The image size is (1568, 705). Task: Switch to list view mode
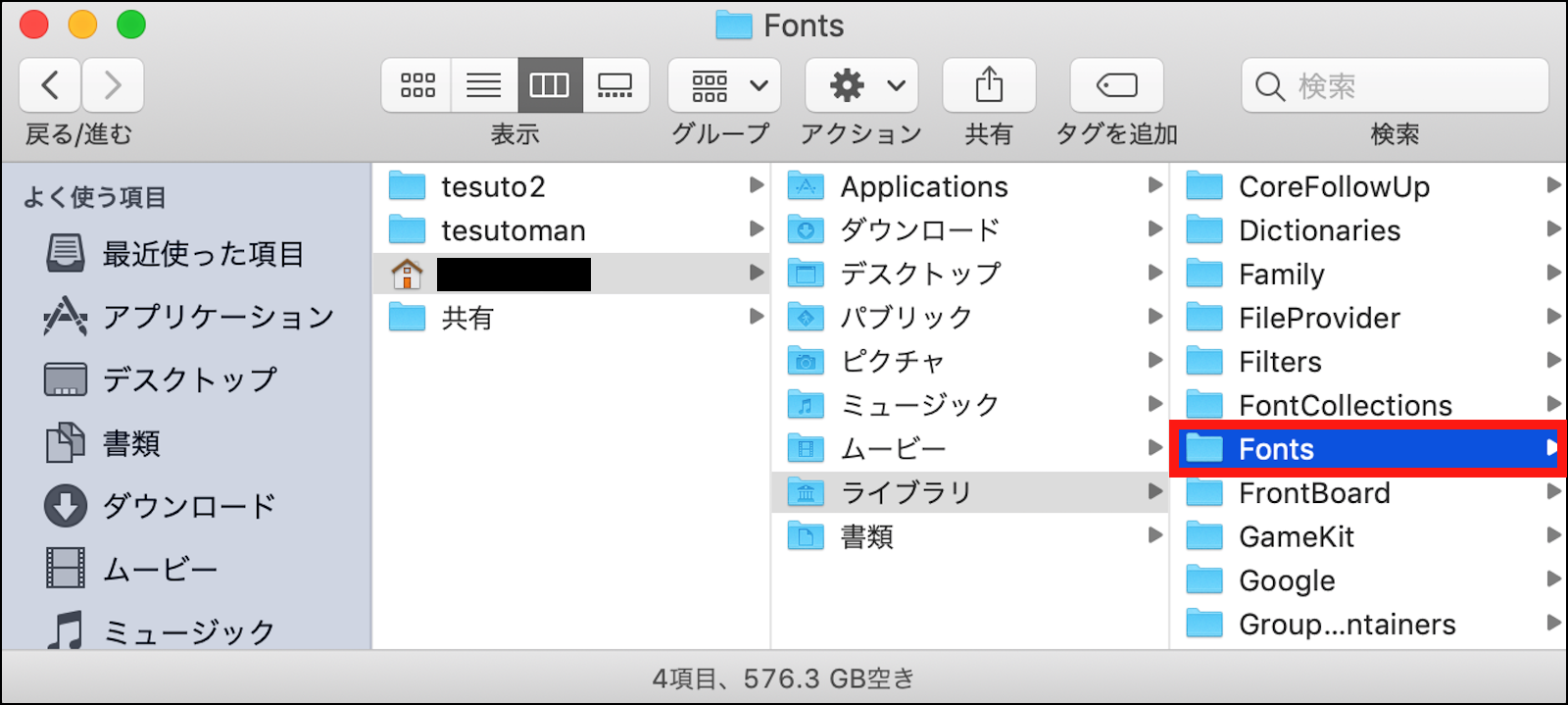(483, 85)
